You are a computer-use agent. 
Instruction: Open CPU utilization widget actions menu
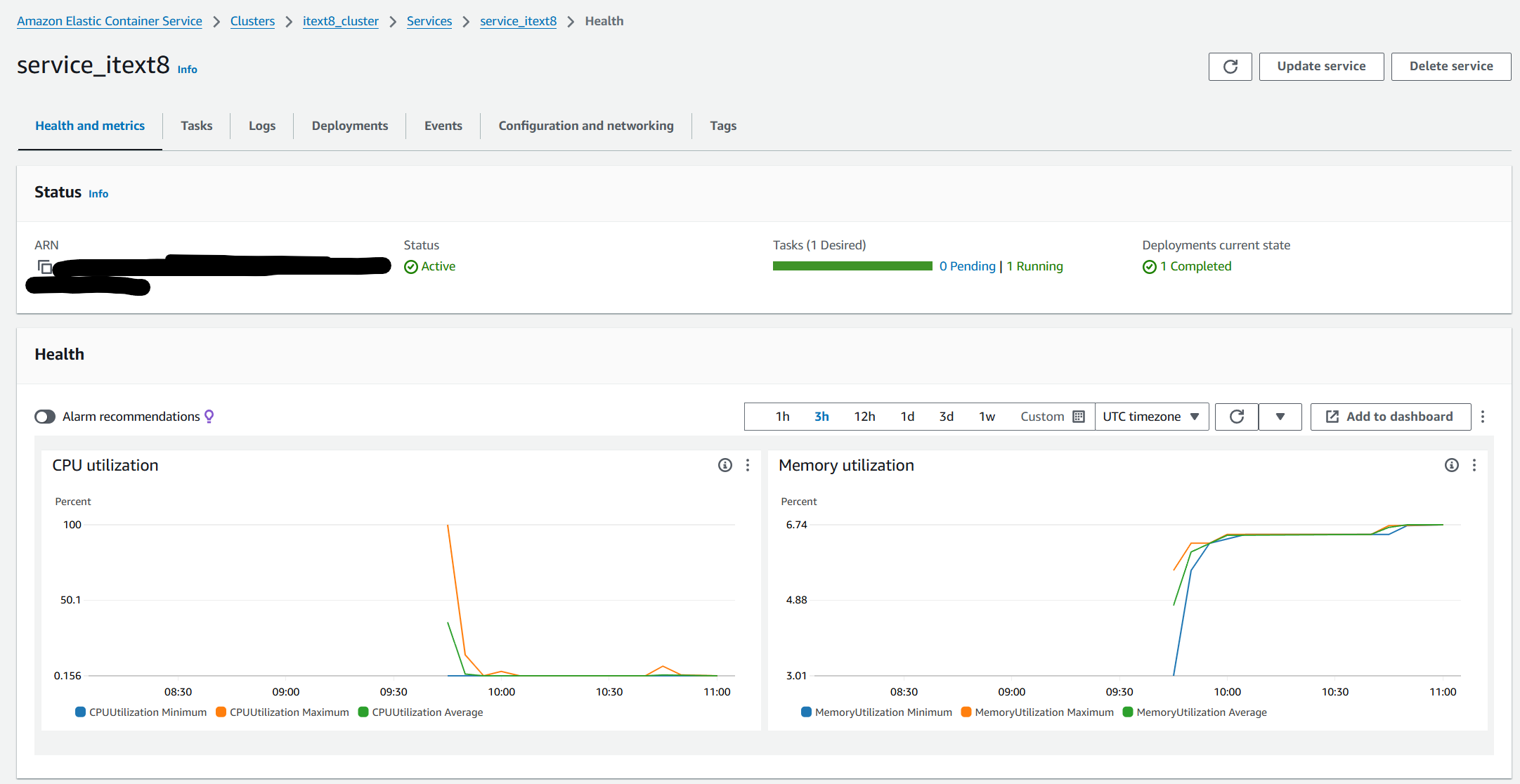(748, 465)
